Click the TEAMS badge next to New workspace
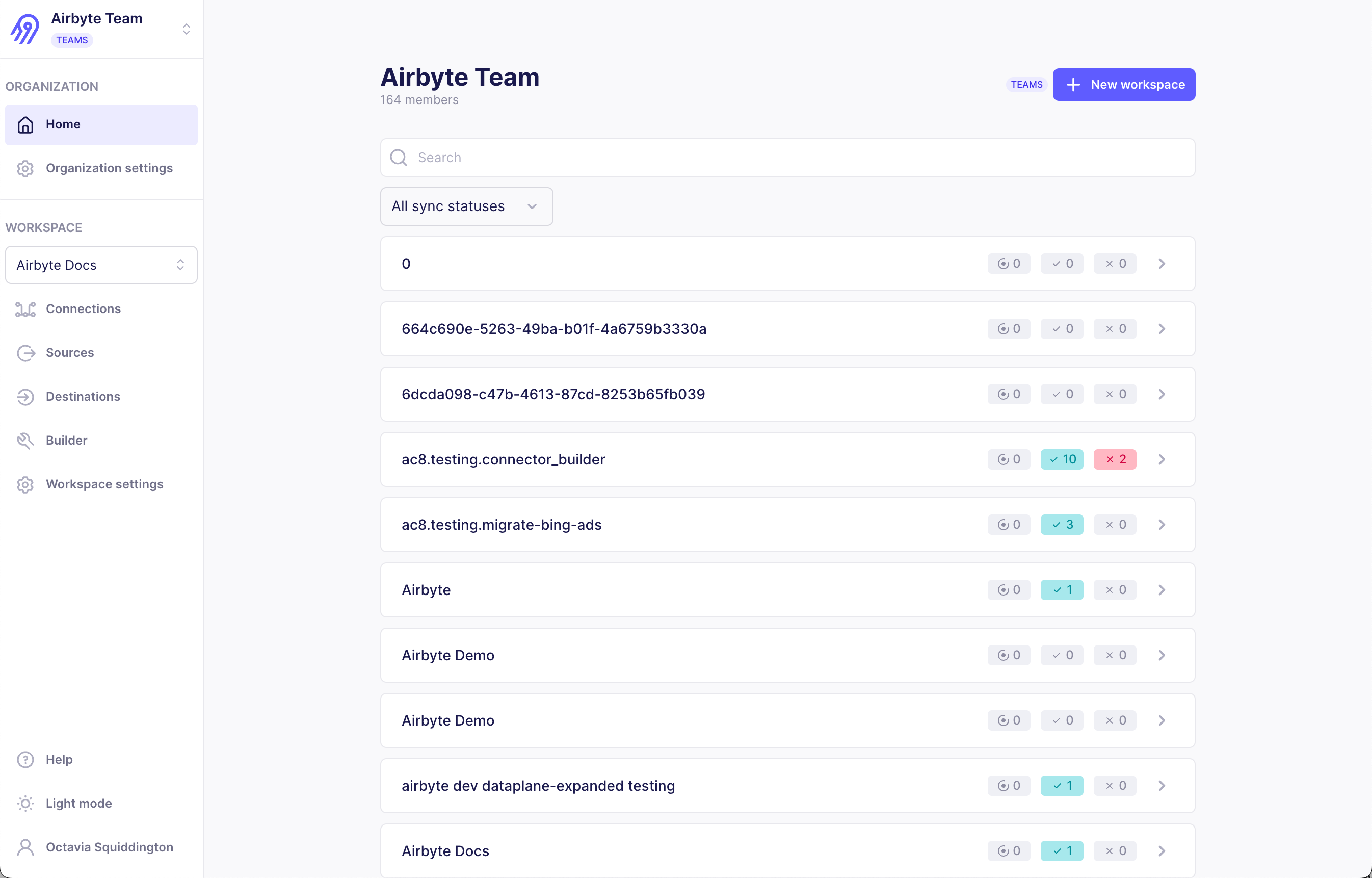Screen dimensions: 1372x878 1026,84
